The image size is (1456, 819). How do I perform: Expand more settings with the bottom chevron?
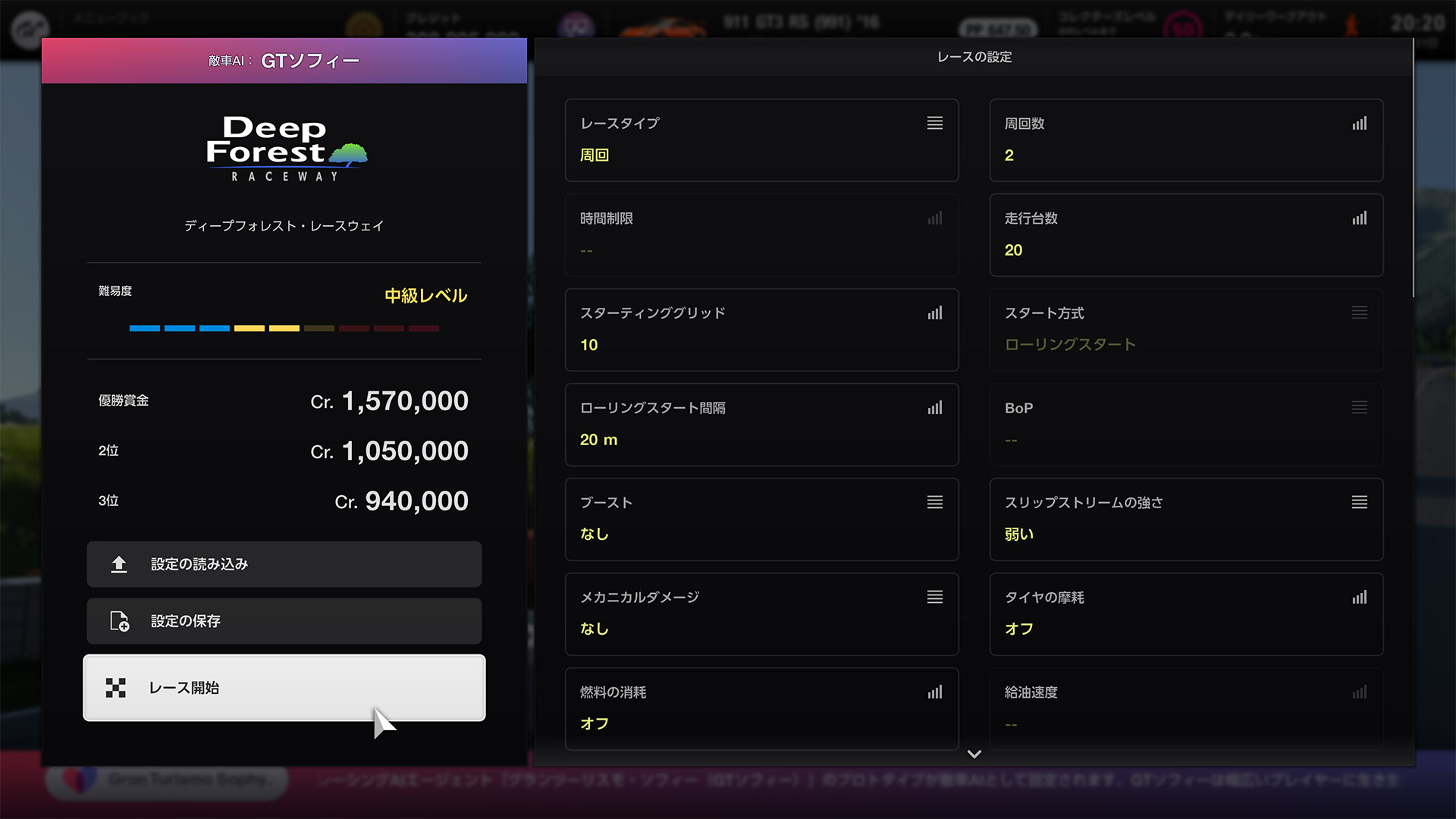[974, 755]
